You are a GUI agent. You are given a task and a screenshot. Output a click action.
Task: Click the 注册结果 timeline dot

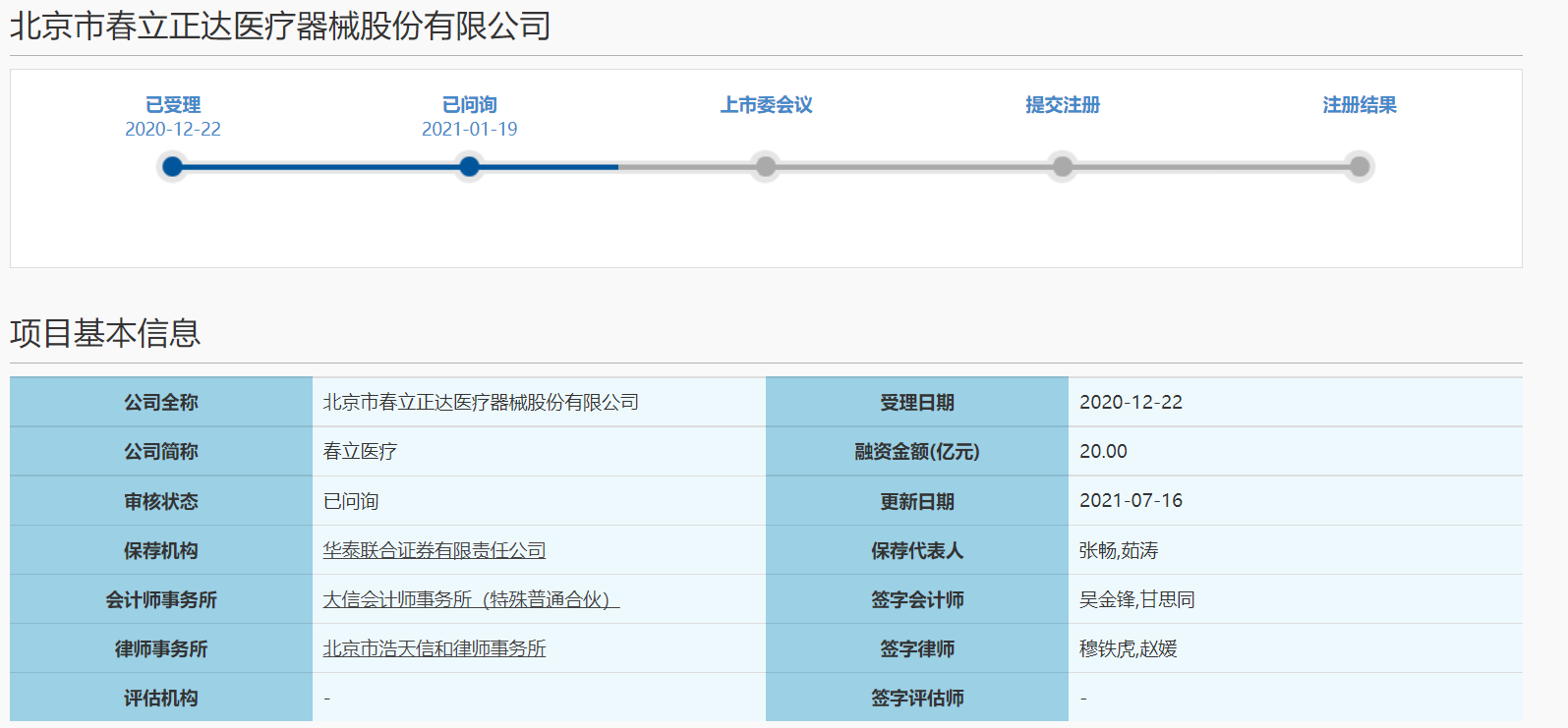pos(1359,167)
